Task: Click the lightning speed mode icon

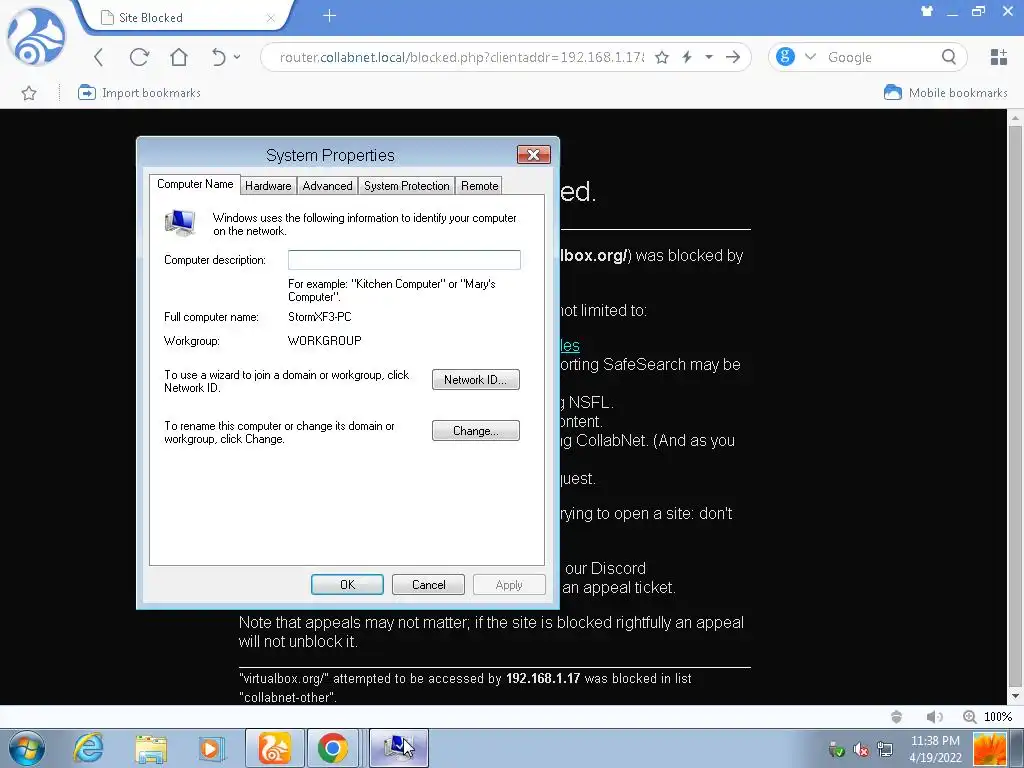Action: coord(687,57)
